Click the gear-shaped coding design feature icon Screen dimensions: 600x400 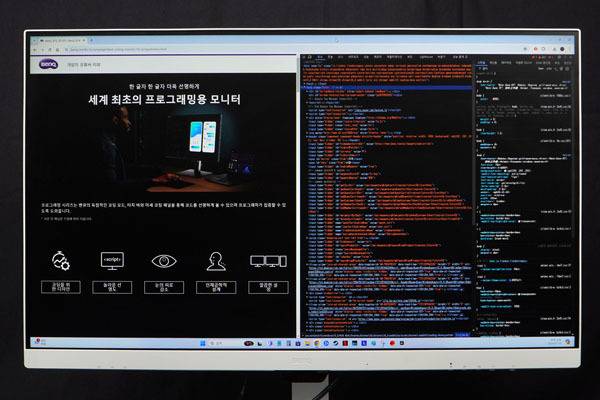click(58, 261)
